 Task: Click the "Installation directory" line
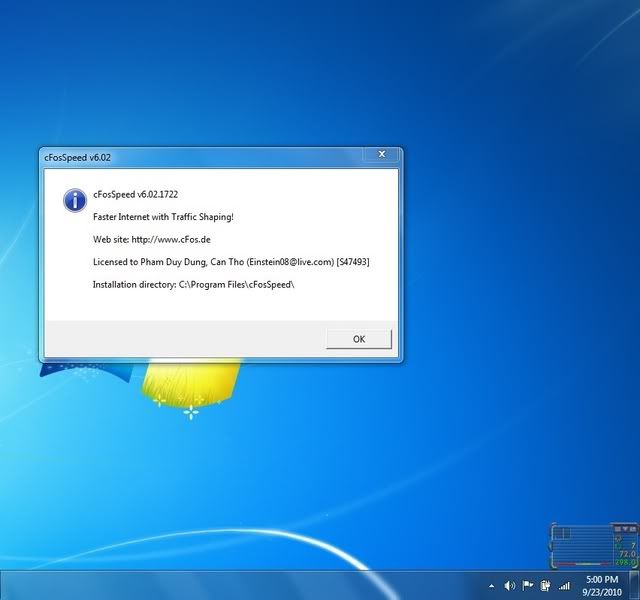[193, 284]
